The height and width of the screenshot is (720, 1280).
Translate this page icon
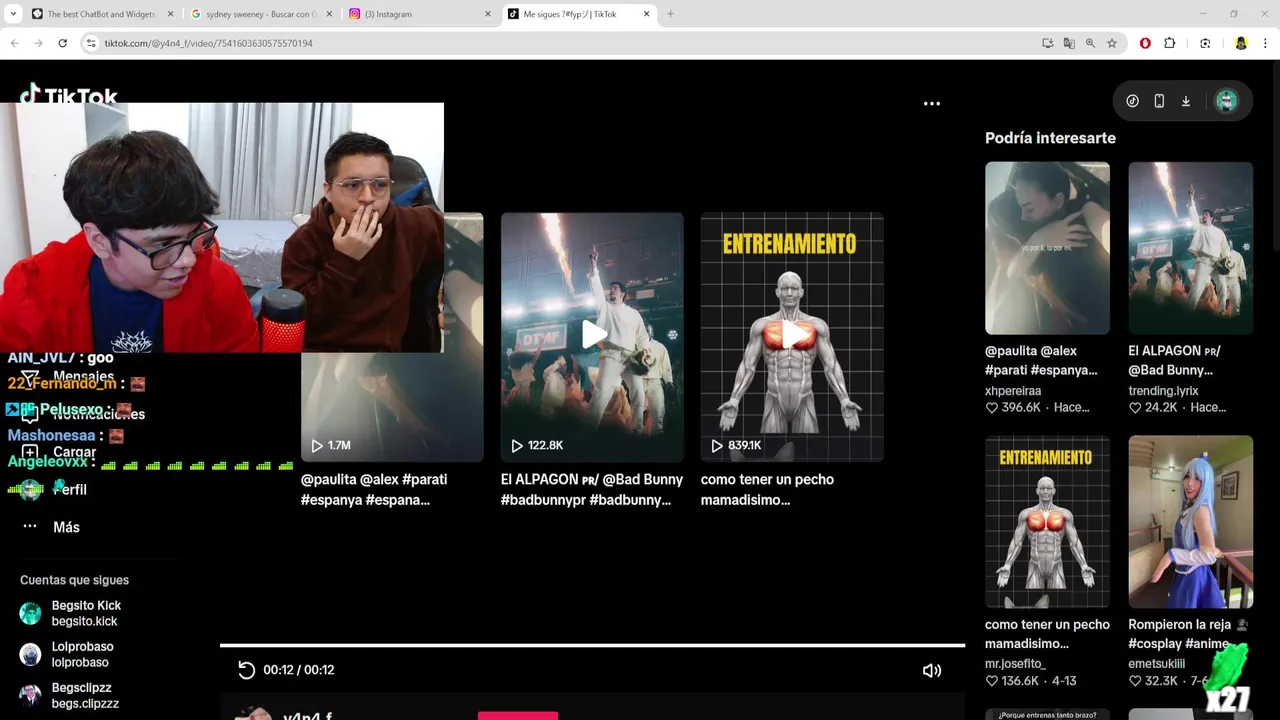click(x=1069, y=43)
